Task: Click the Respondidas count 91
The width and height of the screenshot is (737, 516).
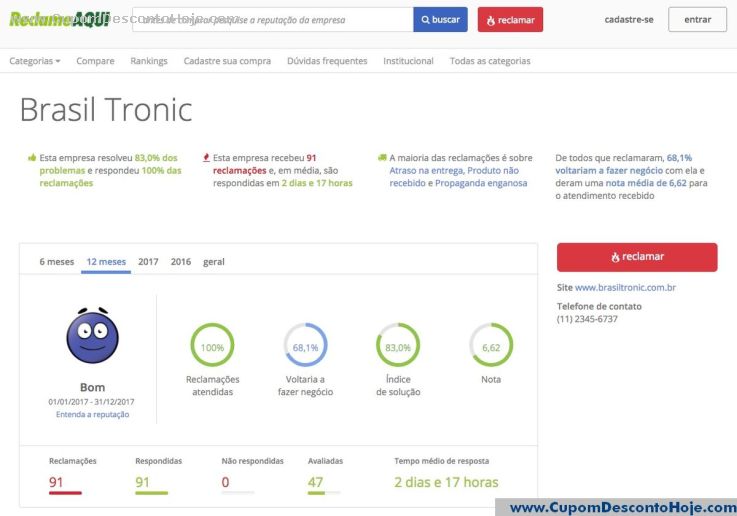Action: 142,482
